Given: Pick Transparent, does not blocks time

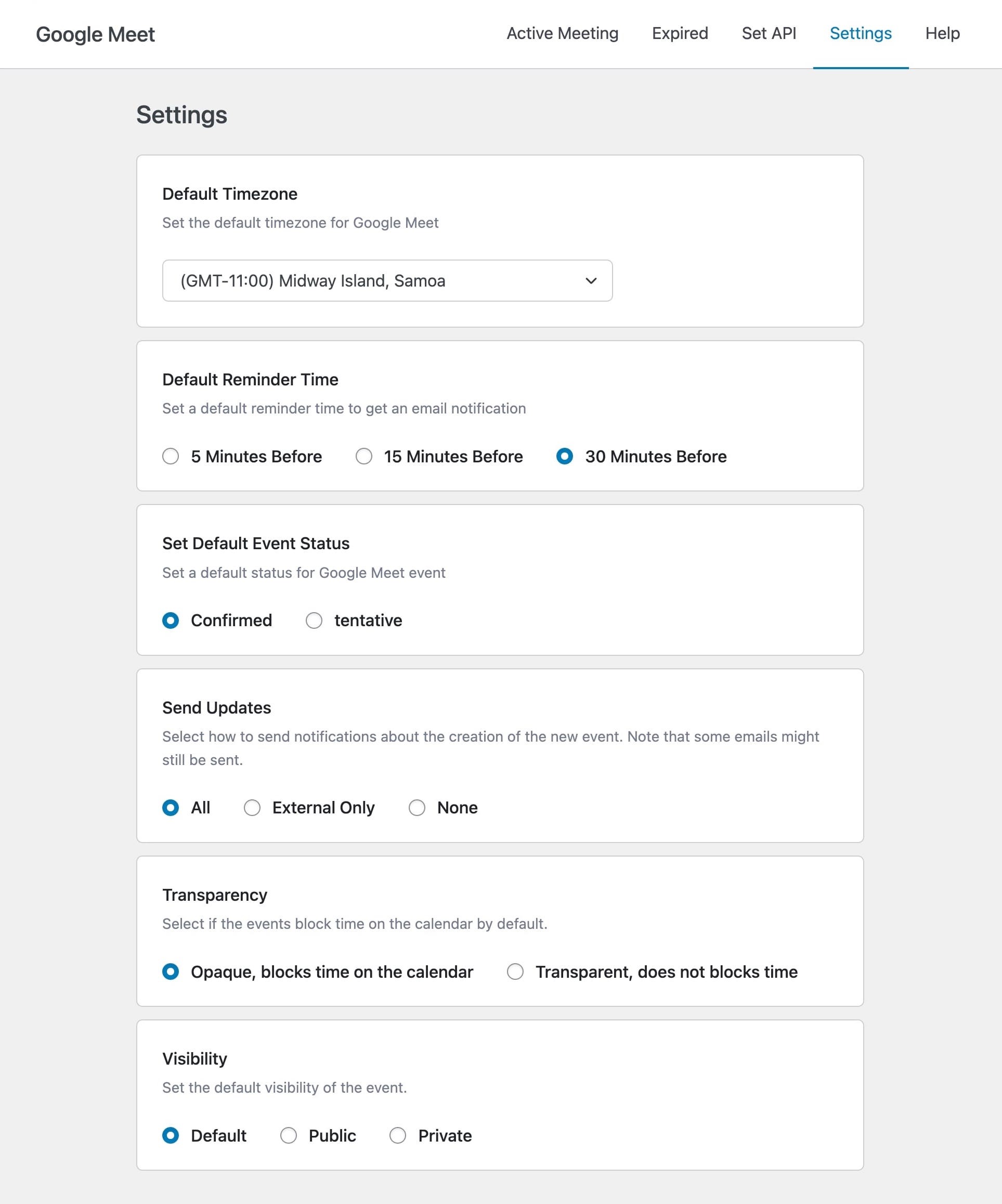Looking at the screenshot, I should [x=515, y=972].
